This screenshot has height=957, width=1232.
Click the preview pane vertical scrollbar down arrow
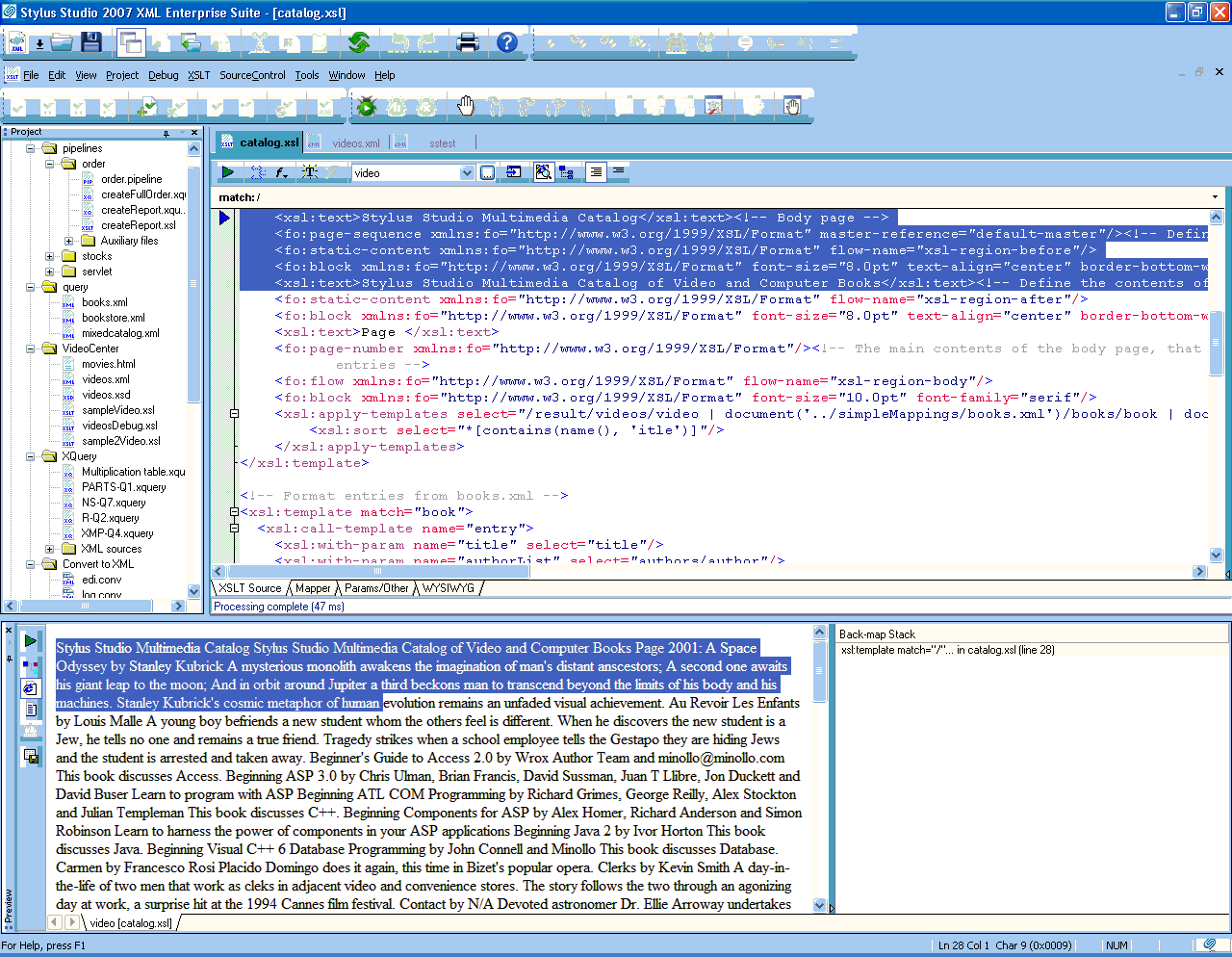[x=820, y=905]
